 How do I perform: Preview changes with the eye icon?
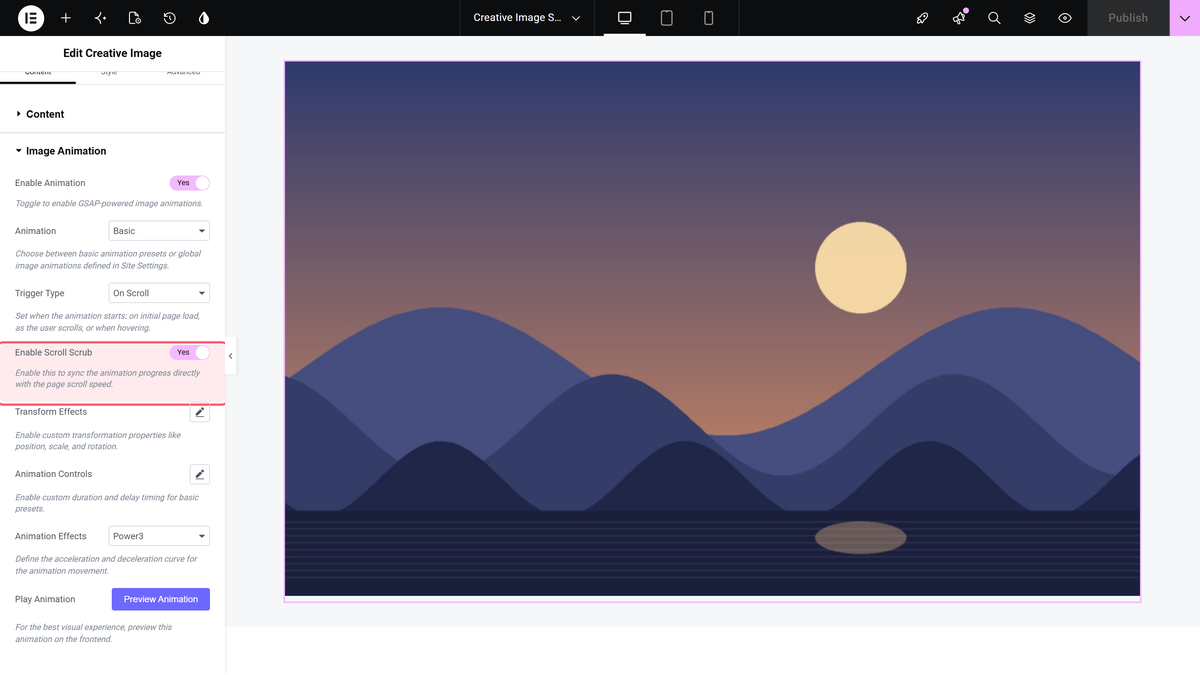click(x=1065, y=18)
